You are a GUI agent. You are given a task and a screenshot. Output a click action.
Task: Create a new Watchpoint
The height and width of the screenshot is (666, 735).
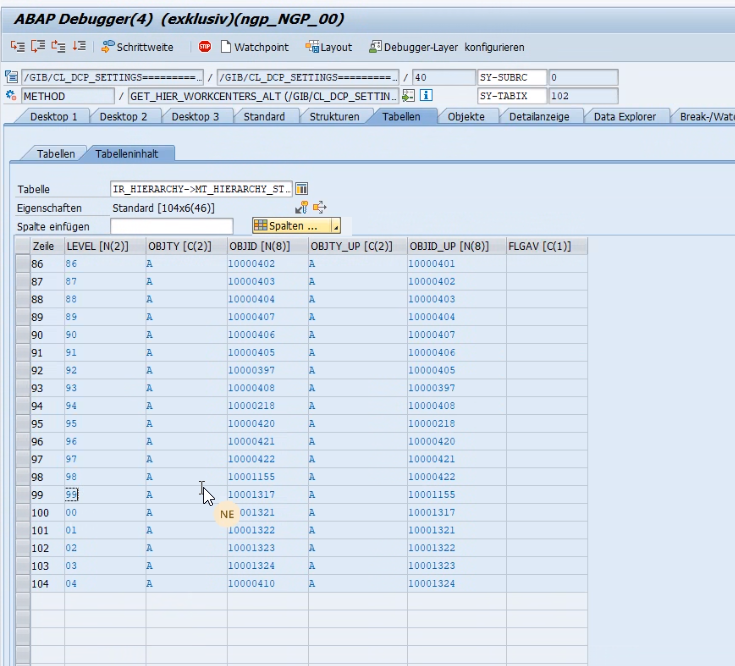[x=254, y=47]
